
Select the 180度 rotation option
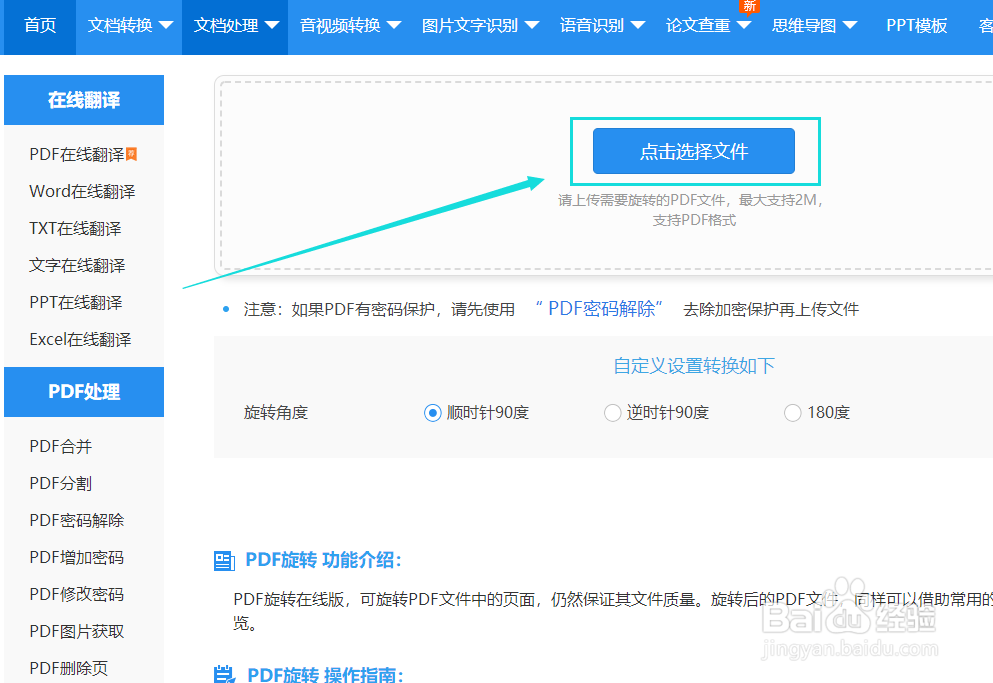[x=792, y=412]
